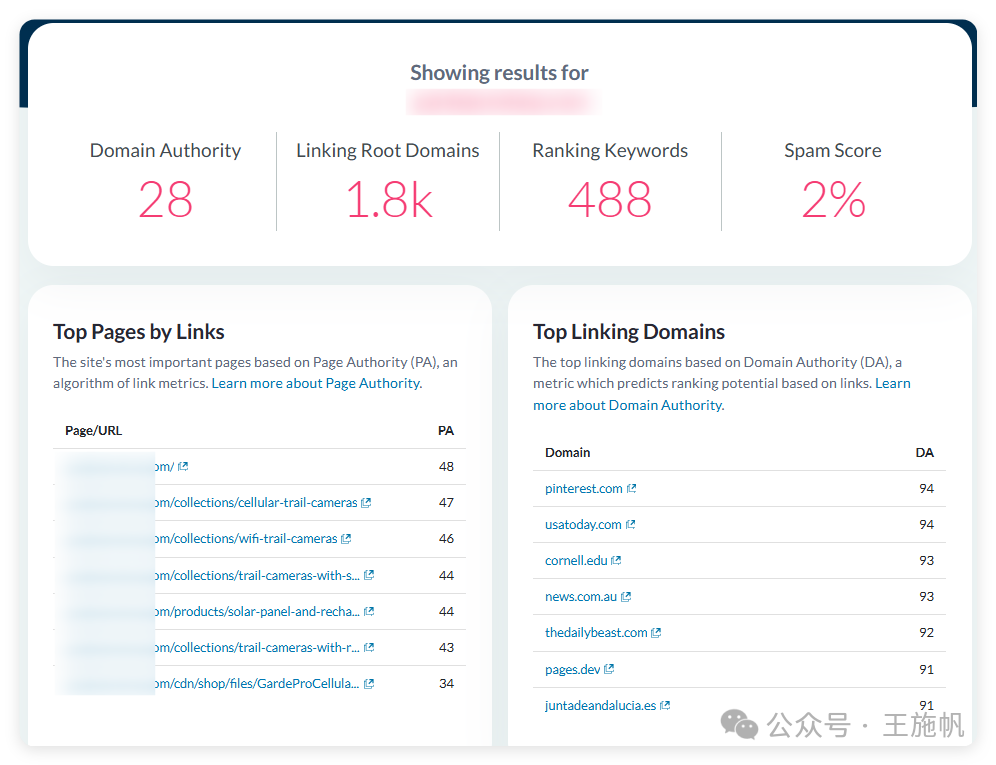Click the Spam Score value 2%

click(x=833, y=200)
